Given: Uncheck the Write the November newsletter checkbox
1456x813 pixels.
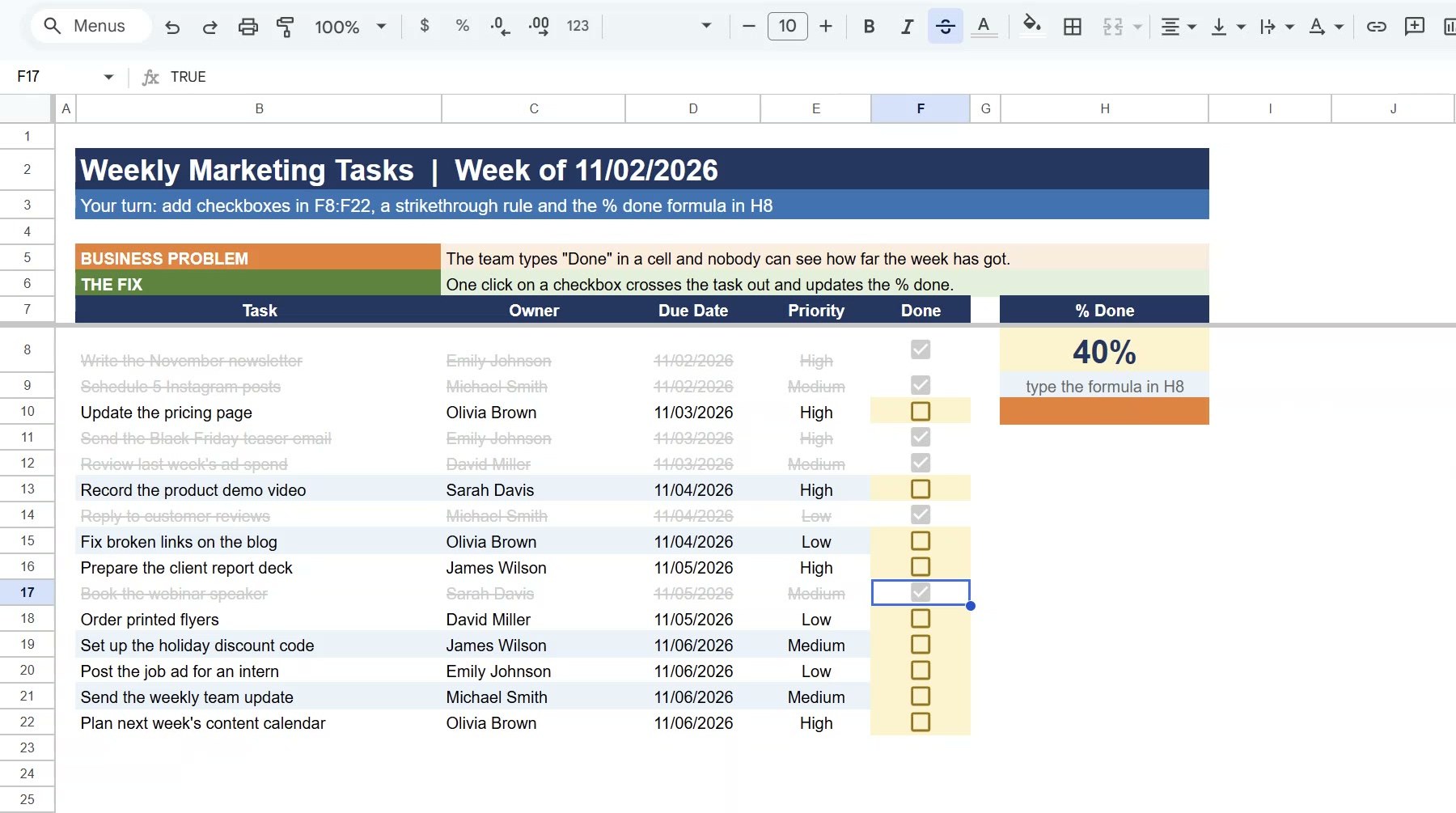Looking at the screenshot, I should [921, 349].
